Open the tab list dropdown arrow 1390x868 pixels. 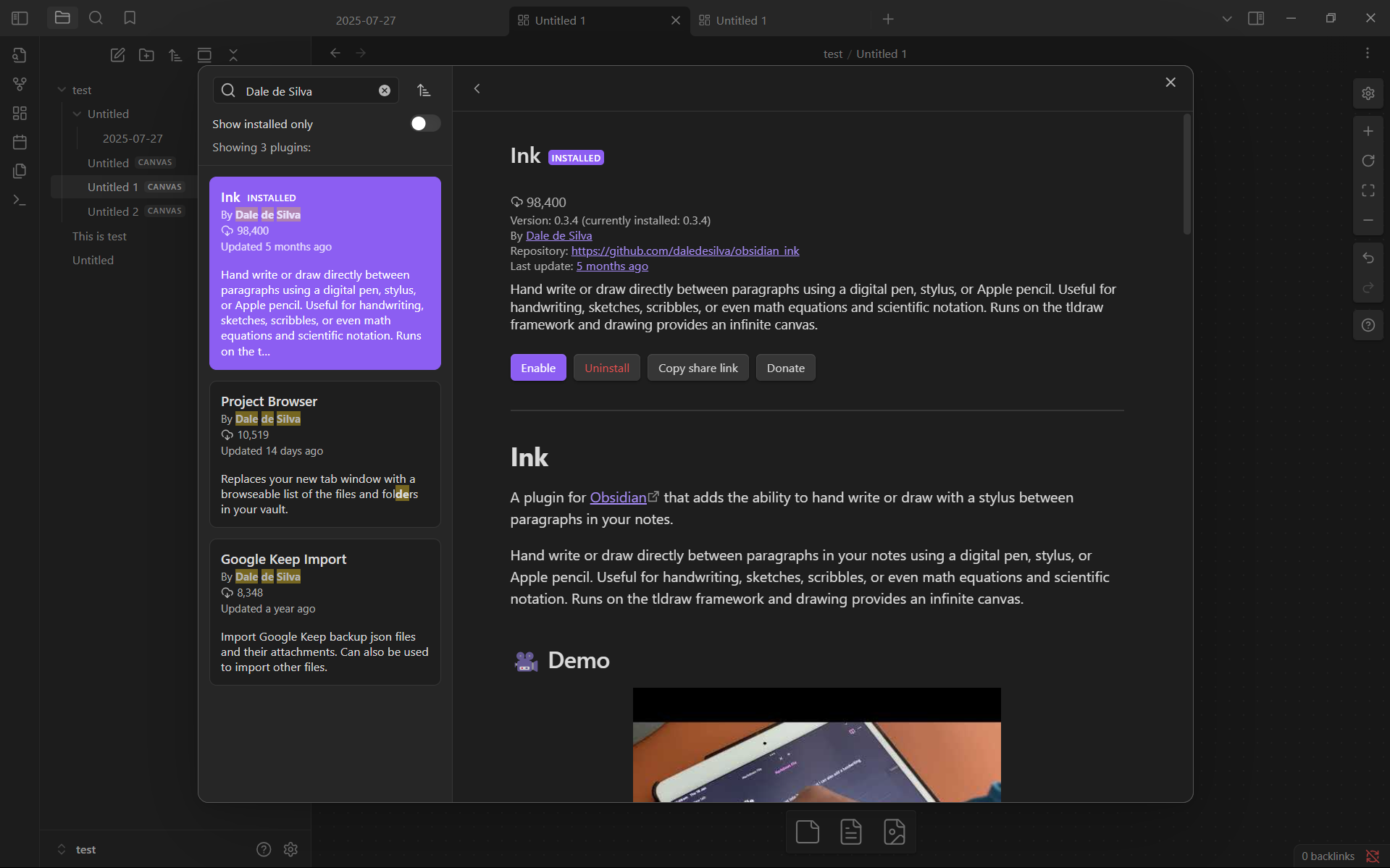point(1226,19)
